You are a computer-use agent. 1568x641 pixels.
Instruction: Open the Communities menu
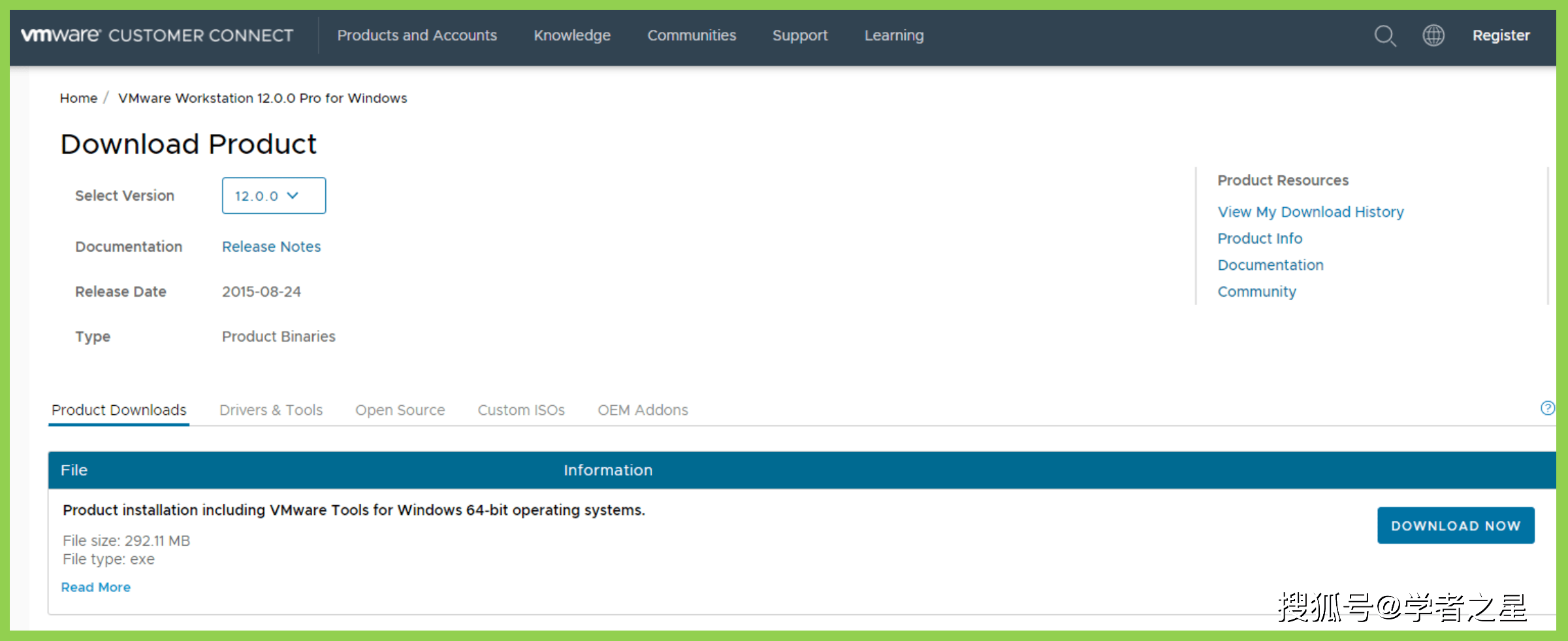[x=692, y=35]
